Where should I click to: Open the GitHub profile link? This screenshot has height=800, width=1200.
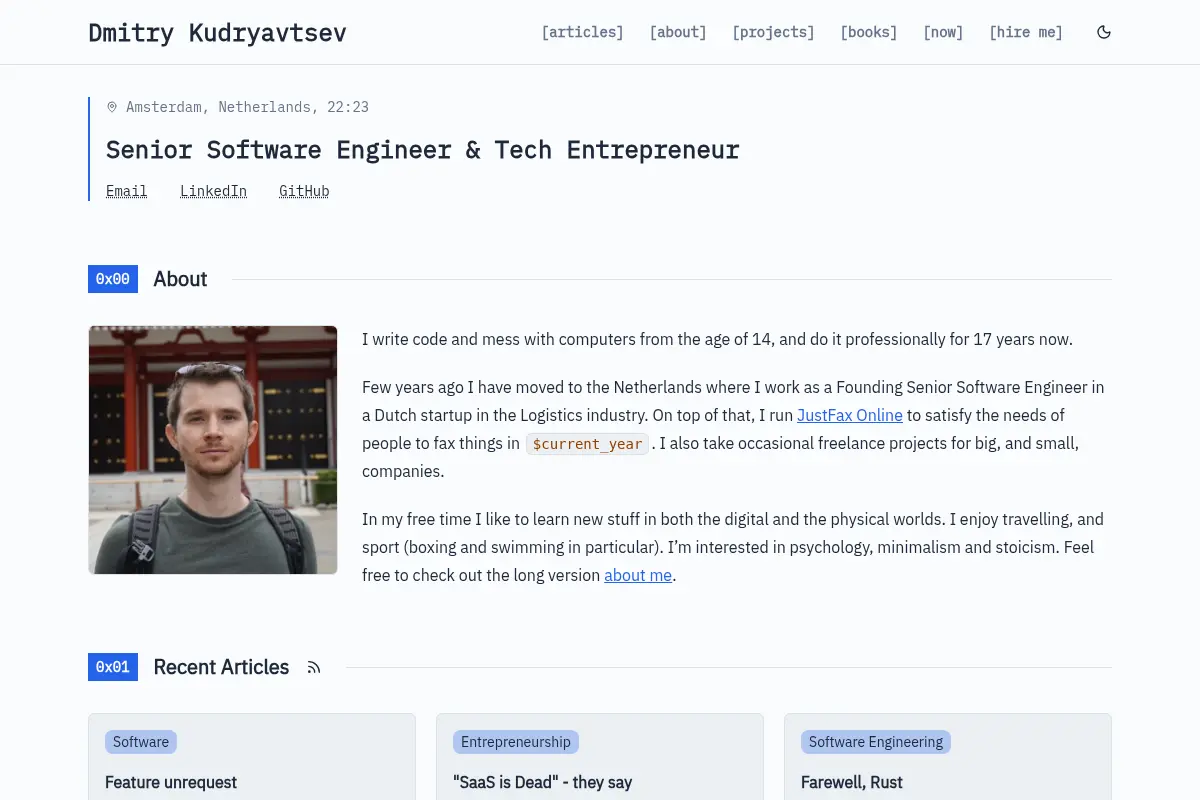pos(304,191)
